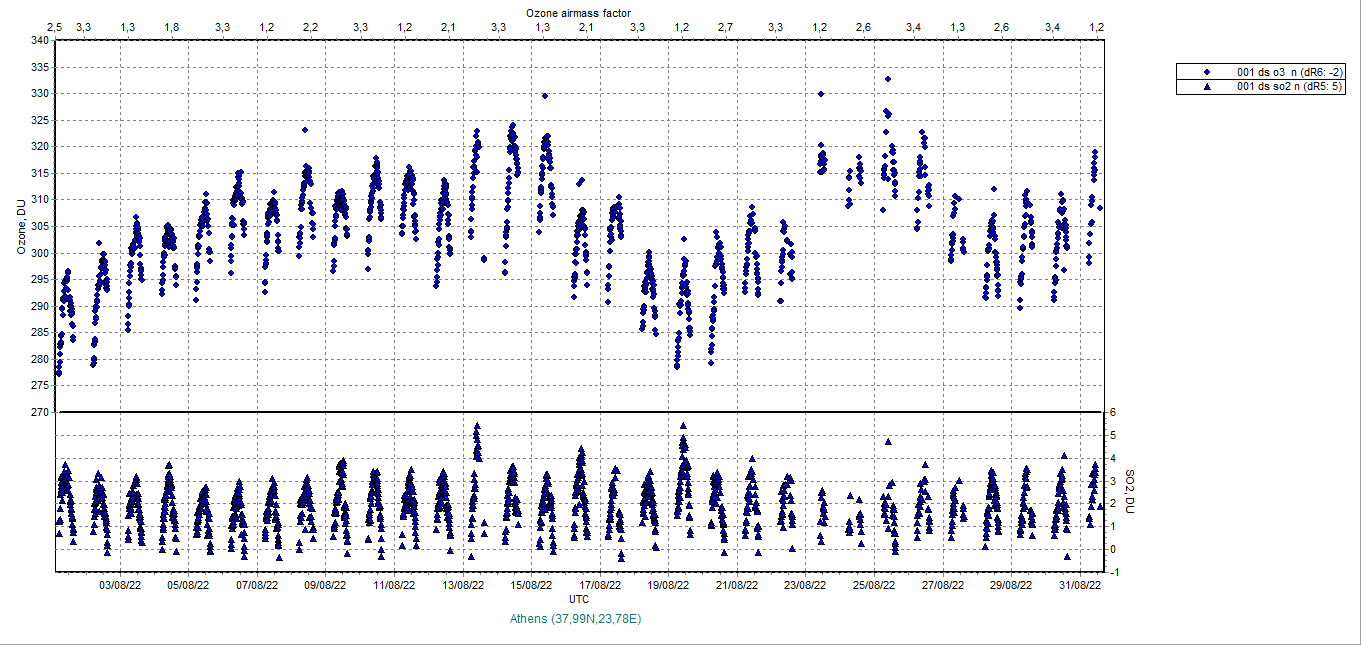
Task: Click the blue triangle so2 legend marker
Action: 1208,87
